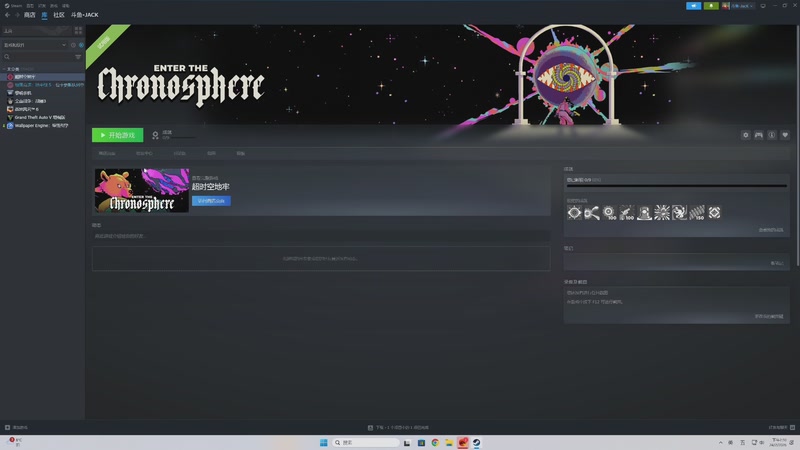Viewport: 800px width, 450px height.
Task: Click the screenshot manager link
Action: (x=769, y=316)
